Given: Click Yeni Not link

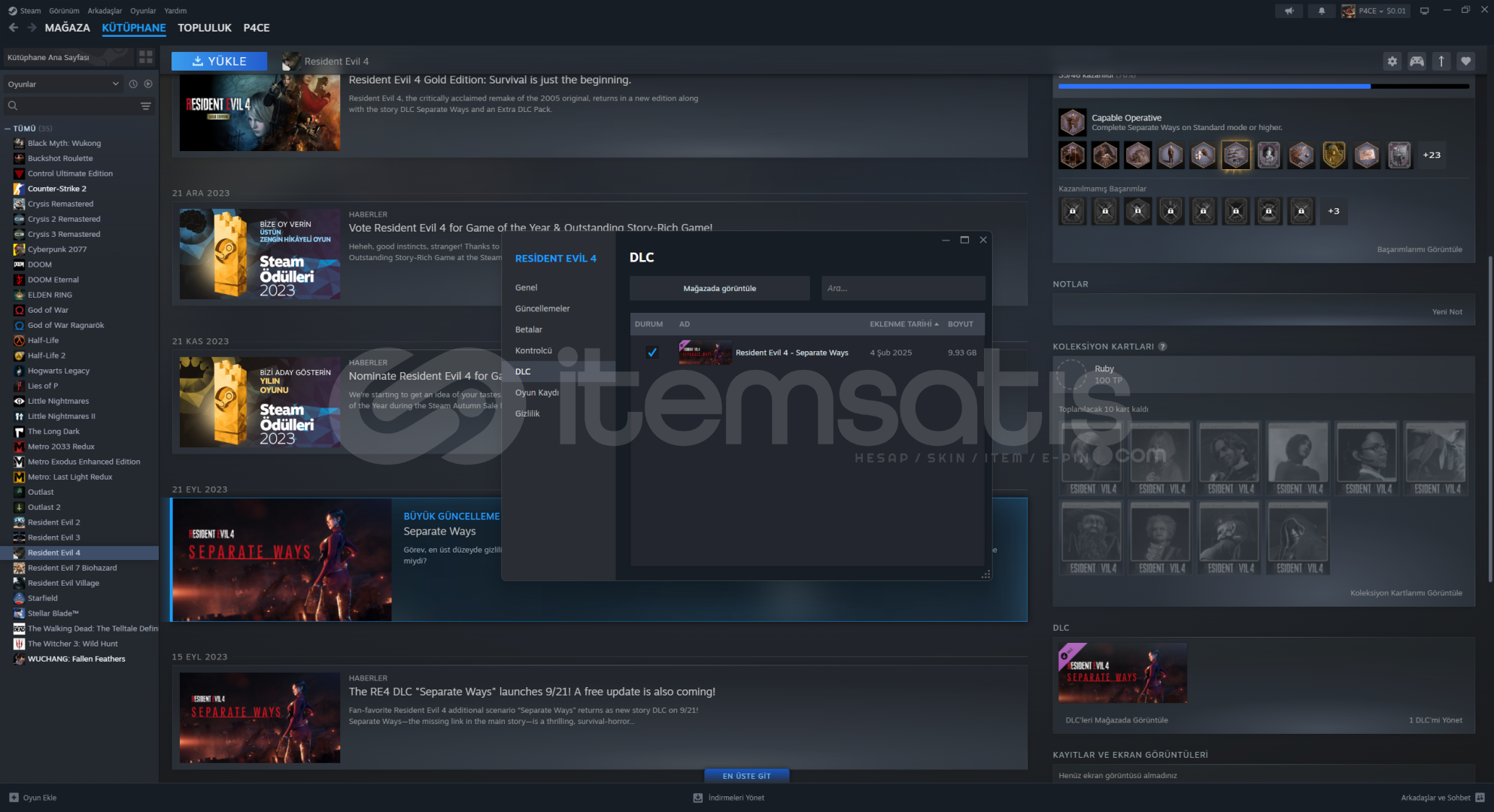Looking at the screenshot, I should coord(1447,312).
